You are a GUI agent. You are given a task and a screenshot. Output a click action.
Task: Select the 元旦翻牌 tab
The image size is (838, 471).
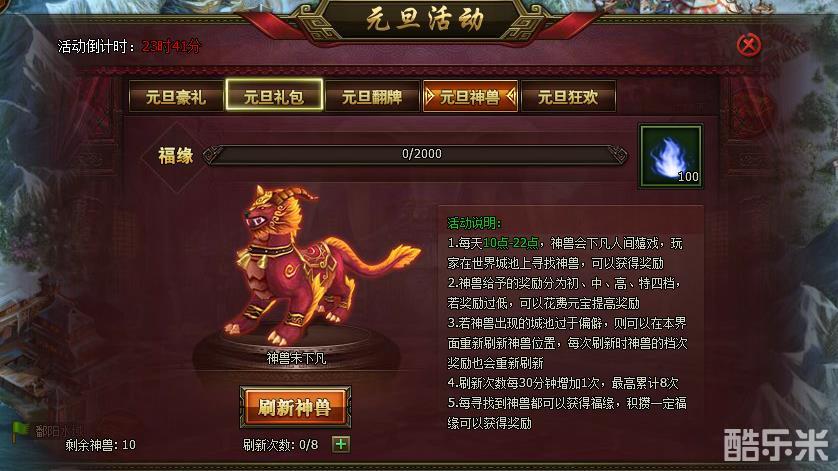point(372,97)
